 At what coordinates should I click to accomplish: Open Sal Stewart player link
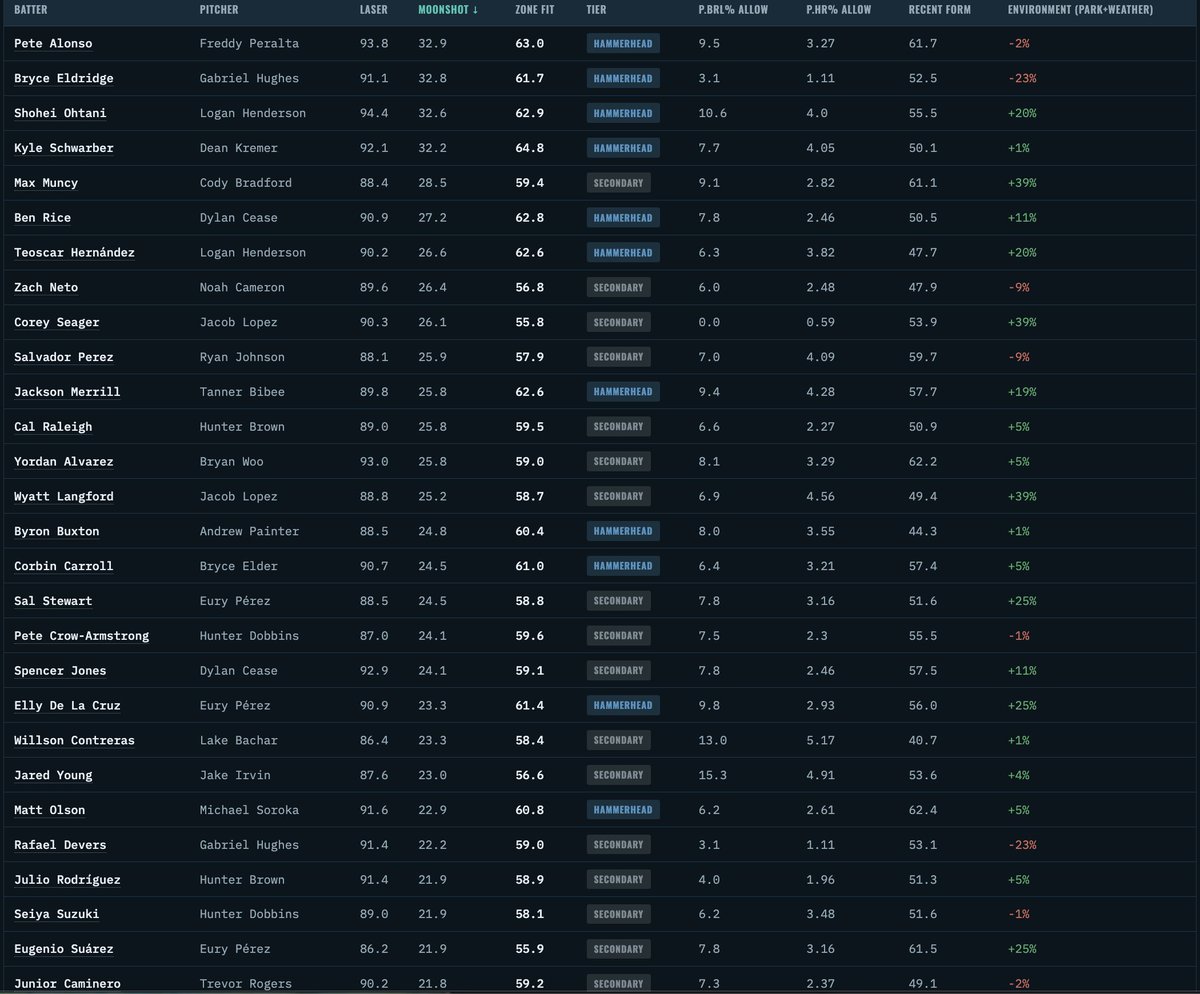coord(53,601)
